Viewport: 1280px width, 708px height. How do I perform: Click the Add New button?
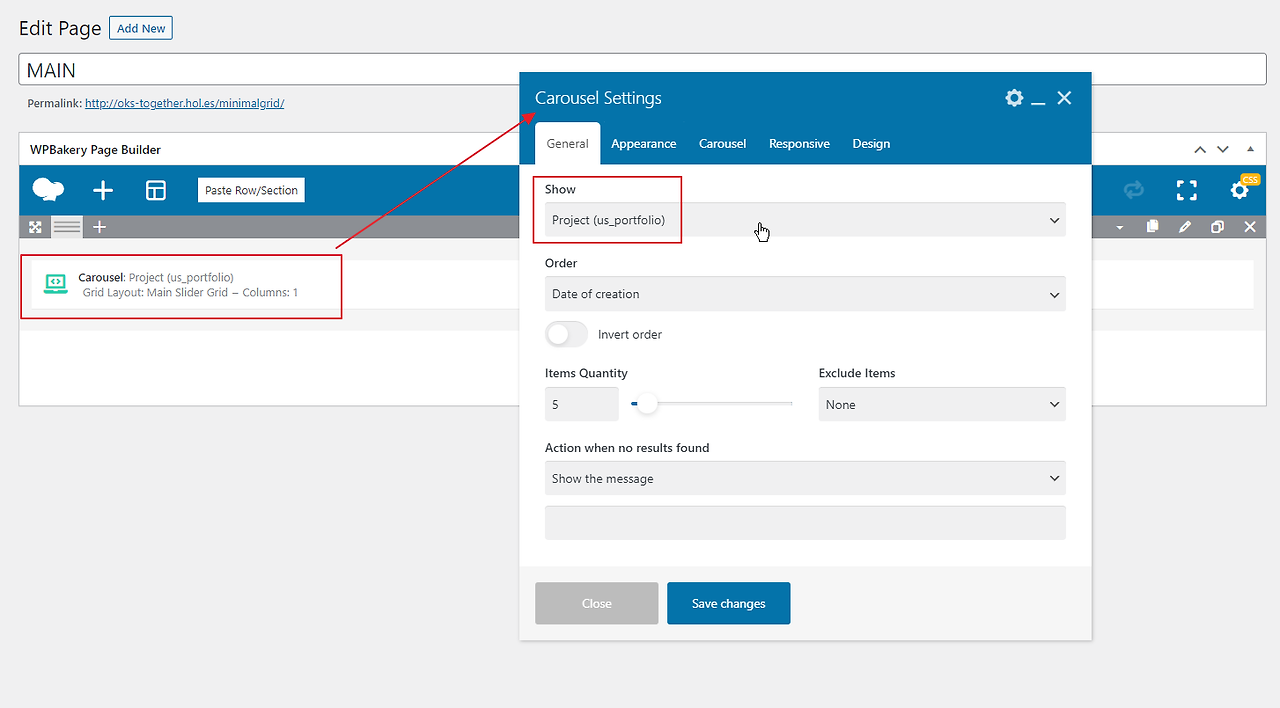point(141,28)
